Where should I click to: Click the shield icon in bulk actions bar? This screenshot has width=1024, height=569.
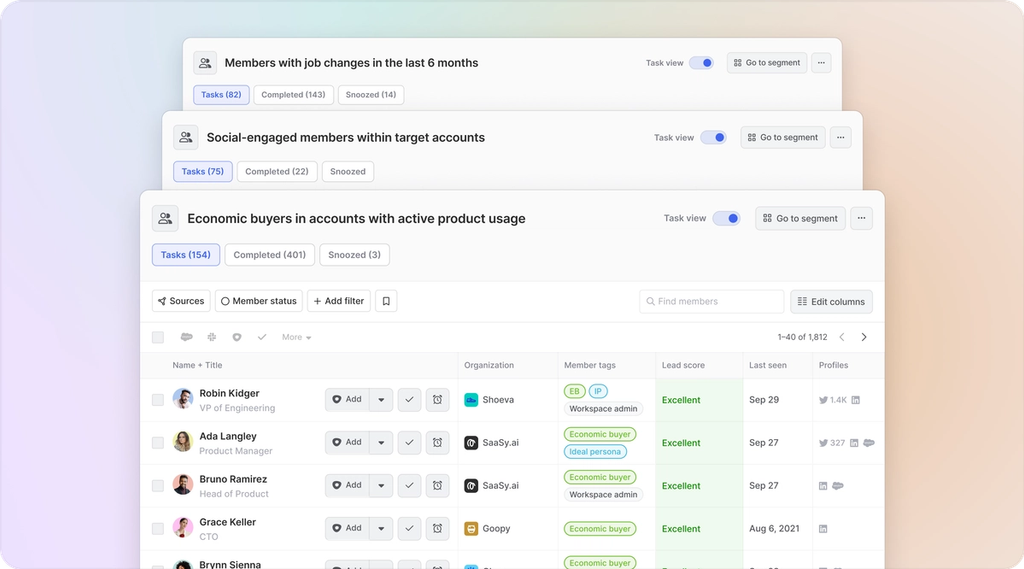pyautogui.click(x=236, y=337)
